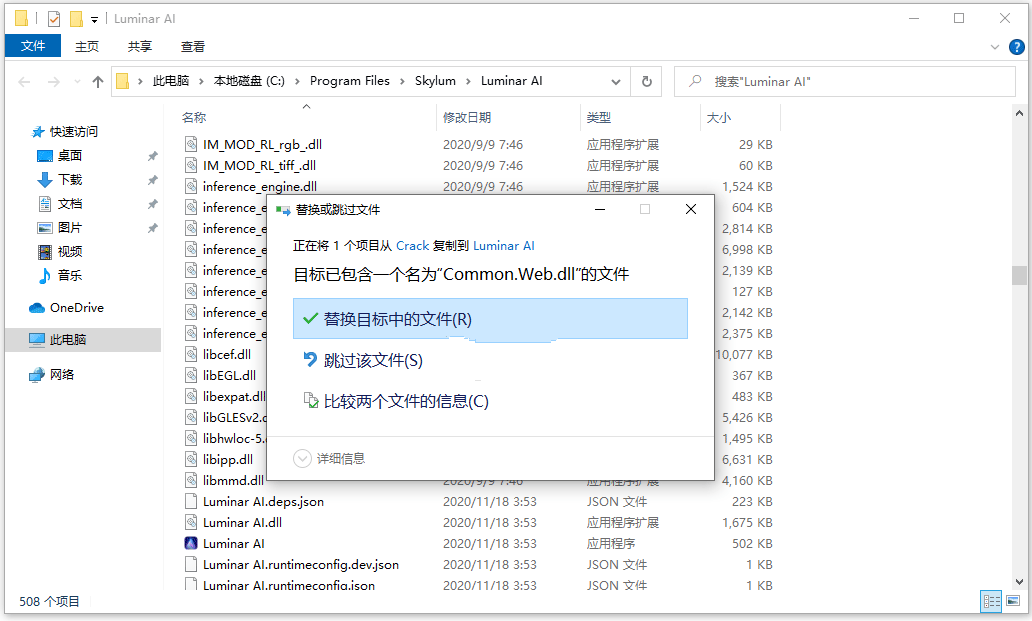Screen dimensions: 1032x621
Task: Expand the address bar history dropdown
Action: coord(615,82)
